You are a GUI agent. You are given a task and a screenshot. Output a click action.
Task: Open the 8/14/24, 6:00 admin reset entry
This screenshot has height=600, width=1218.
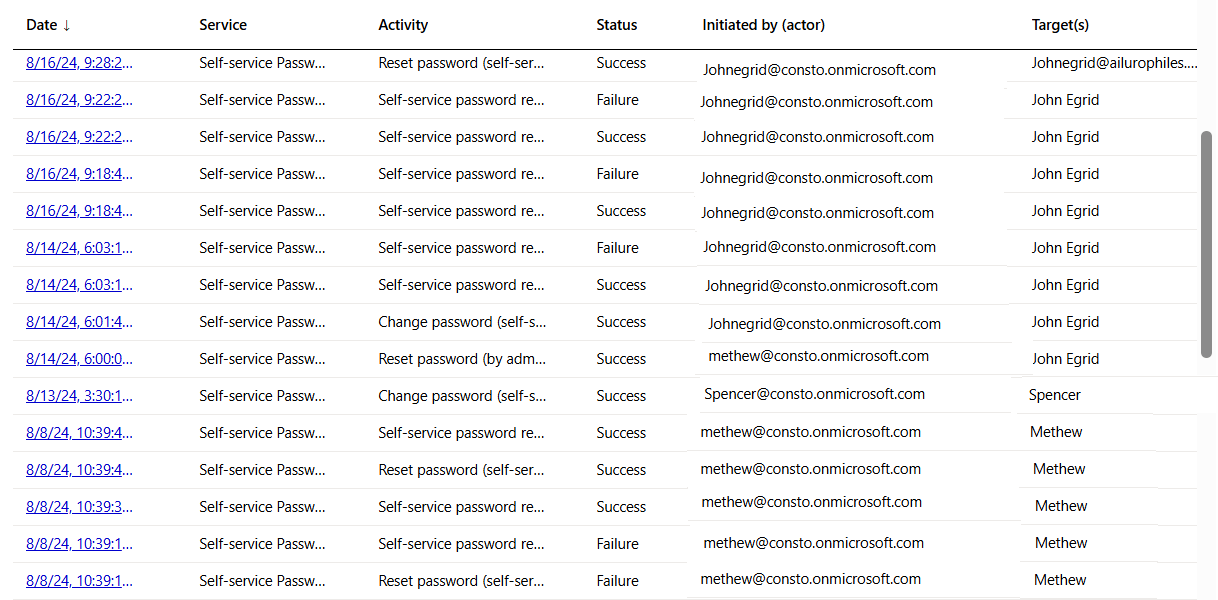point(79,358)
